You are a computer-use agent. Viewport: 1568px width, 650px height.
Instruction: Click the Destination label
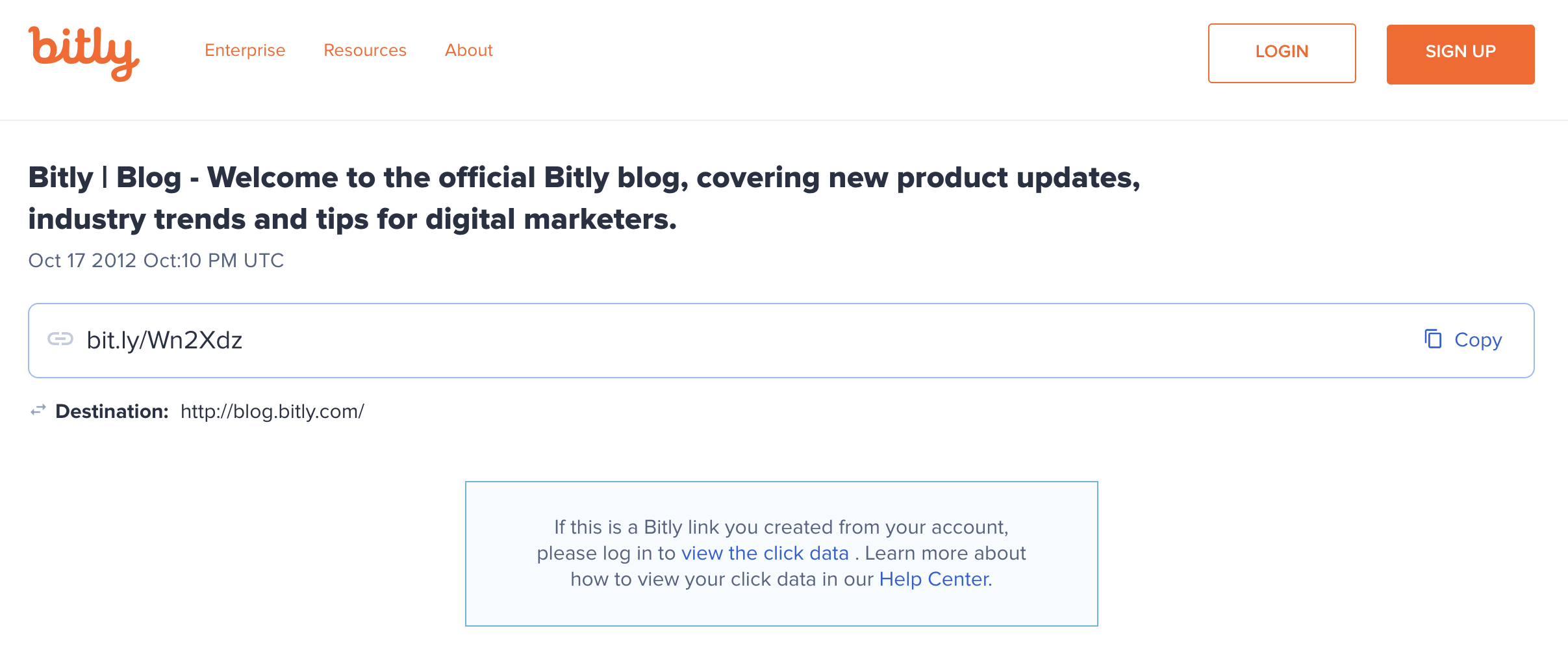(x=112, y=411)
